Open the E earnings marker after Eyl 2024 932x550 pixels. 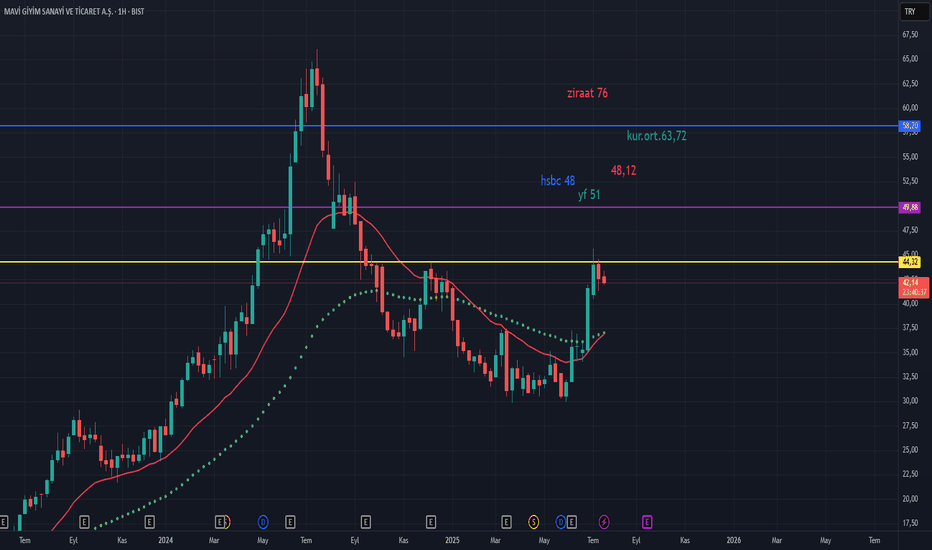(366, 522)
